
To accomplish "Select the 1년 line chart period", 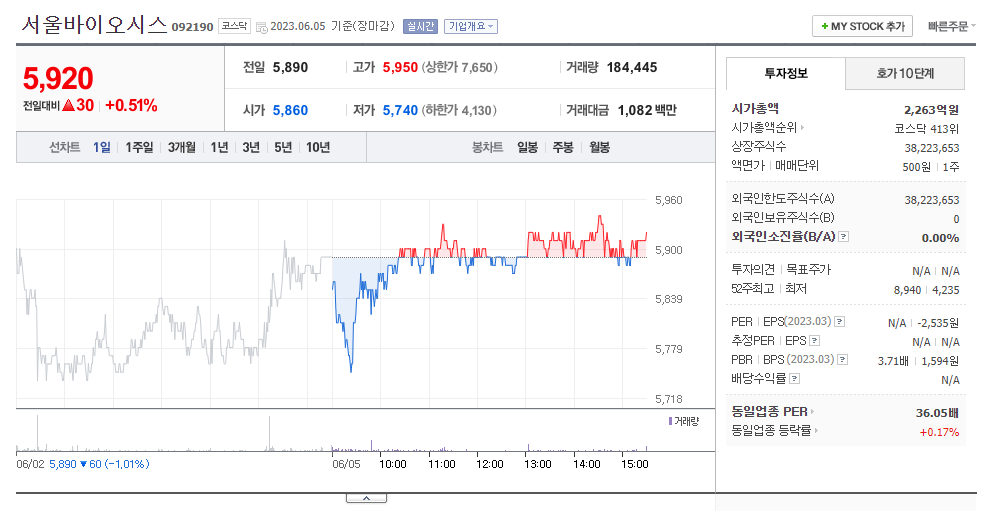I will click(x=219, y=147).
